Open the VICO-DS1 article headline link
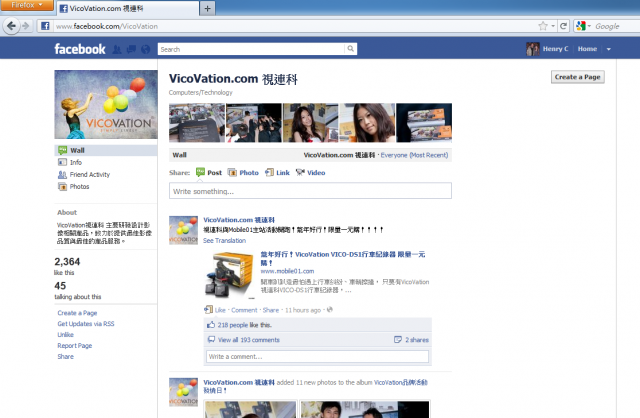 (x=343, y=258)
